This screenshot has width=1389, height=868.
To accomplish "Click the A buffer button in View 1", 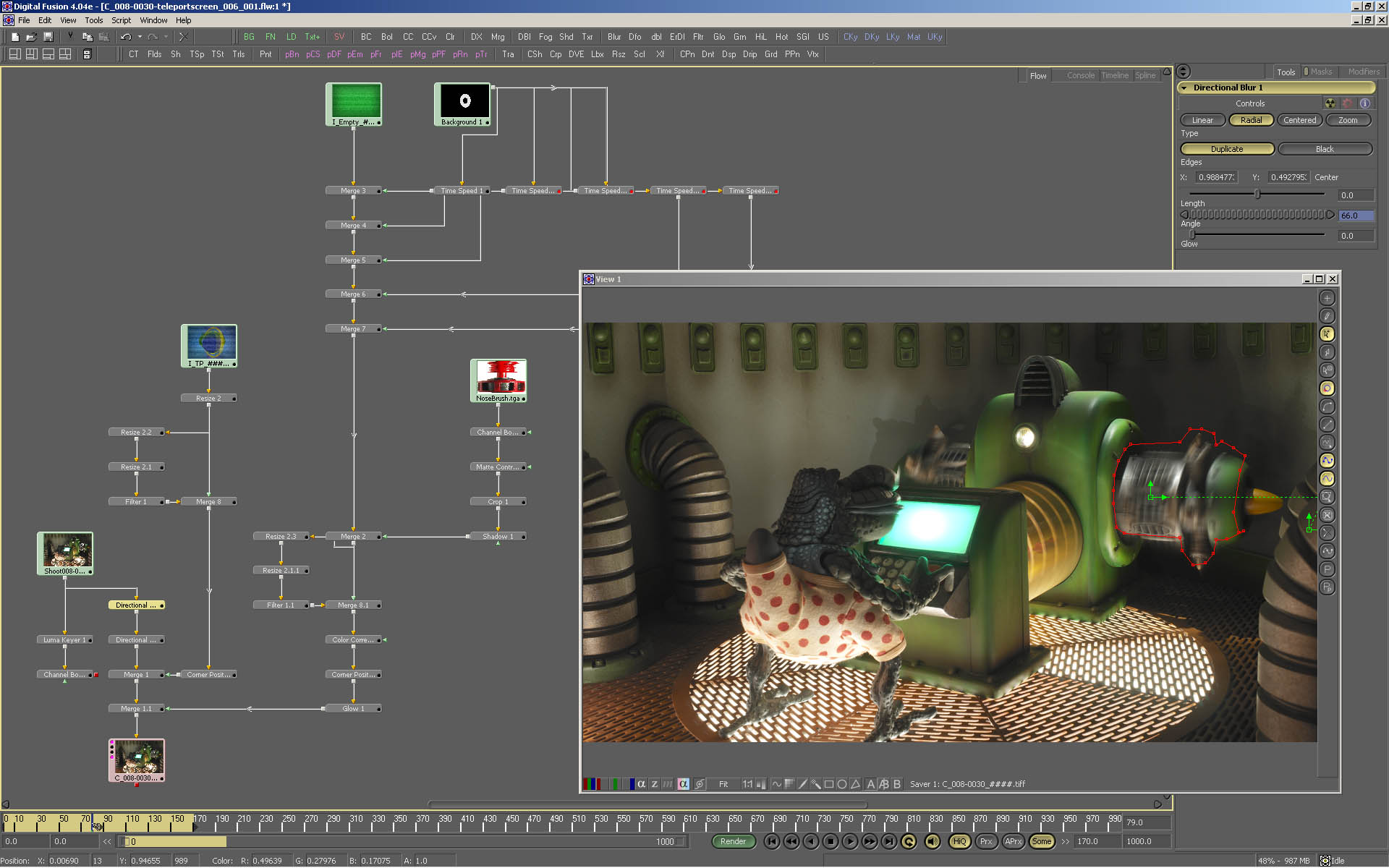I will pos(870,784).
